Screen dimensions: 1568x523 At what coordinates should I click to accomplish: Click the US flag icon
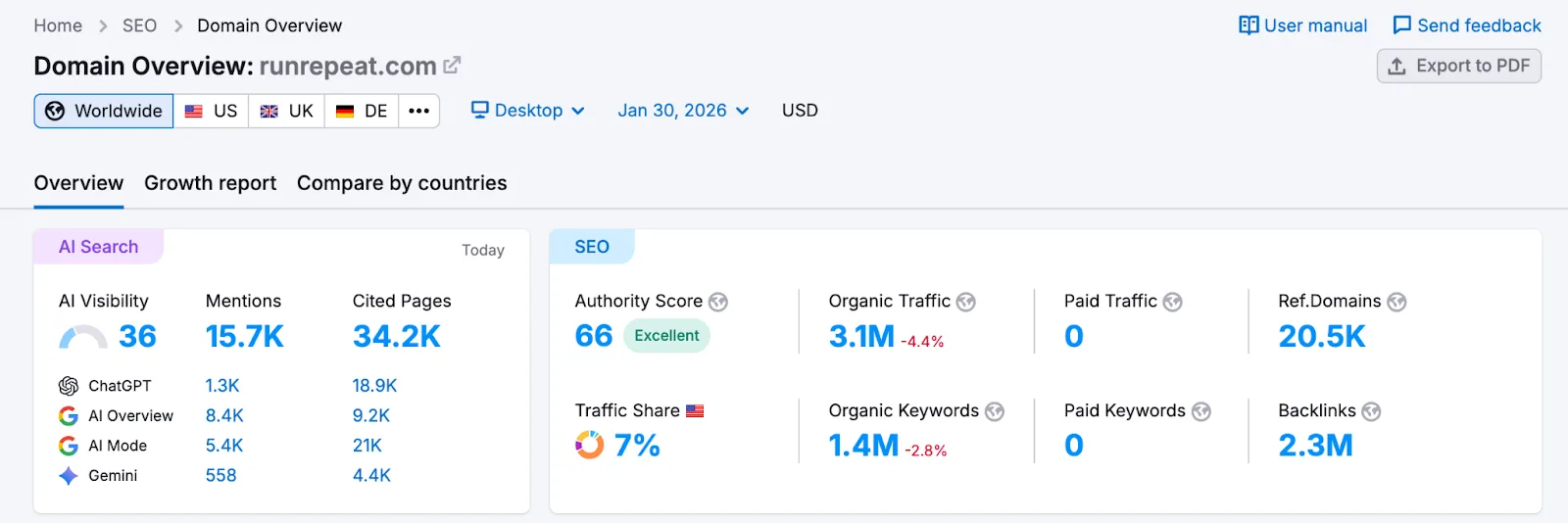pos(194,111)
